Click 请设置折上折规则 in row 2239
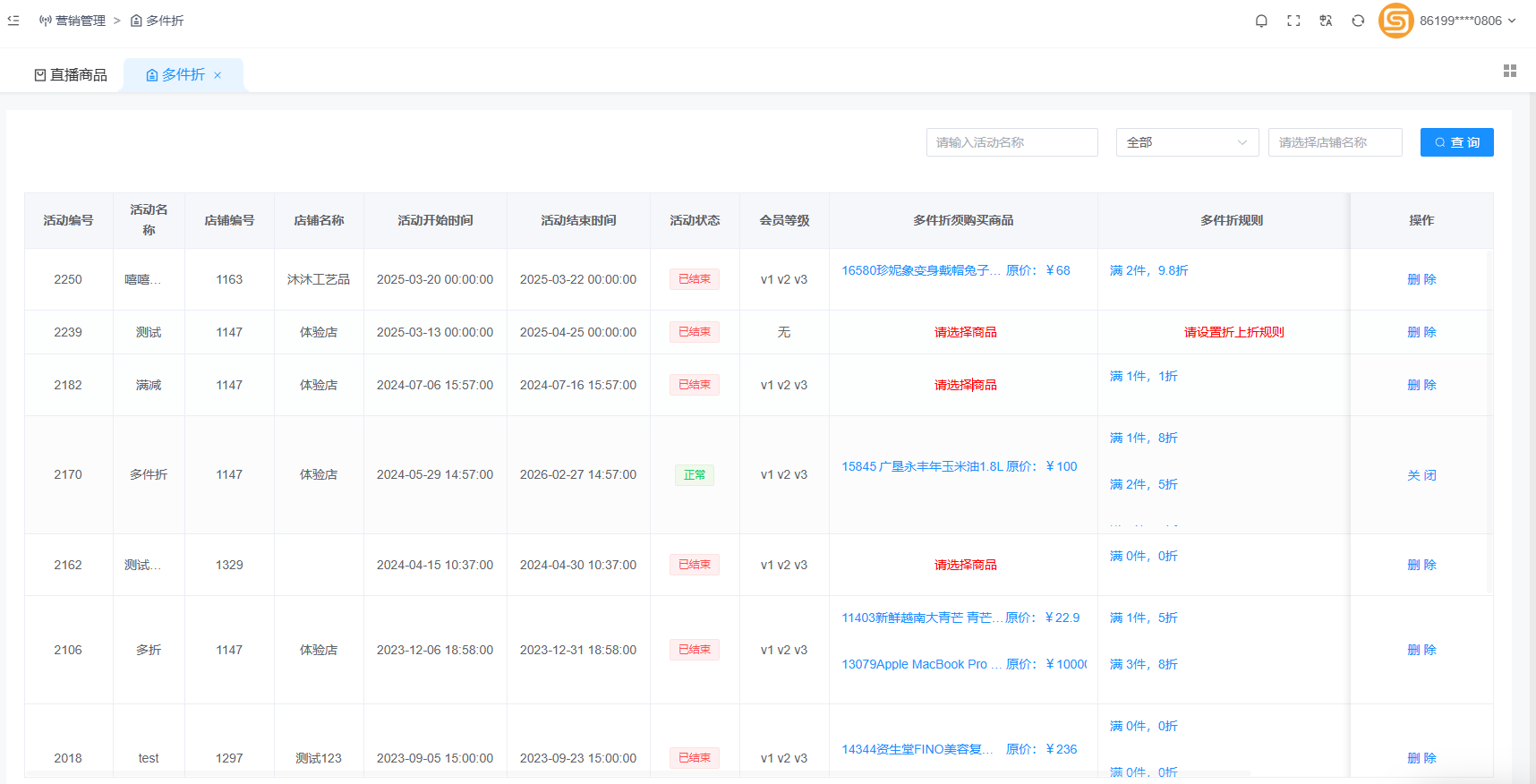 [1233, 332]
